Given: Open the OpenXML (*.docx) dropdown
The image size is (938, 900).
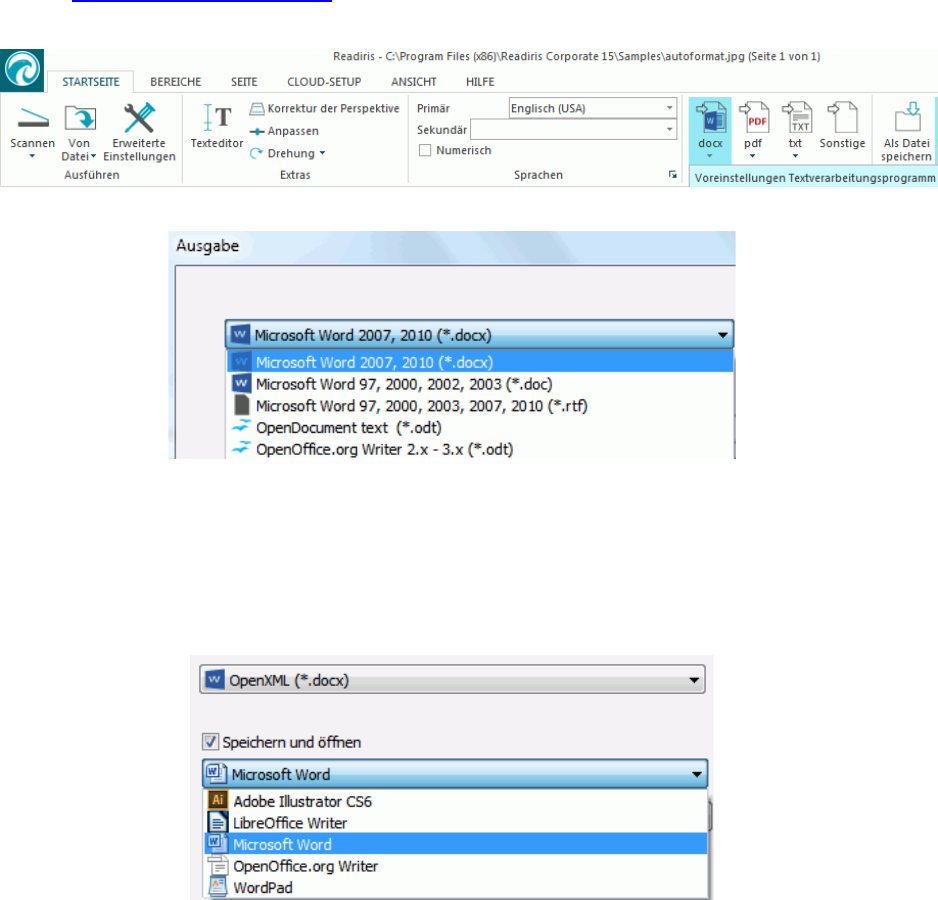Looking at the screenshot, I should tap(452, 680).
